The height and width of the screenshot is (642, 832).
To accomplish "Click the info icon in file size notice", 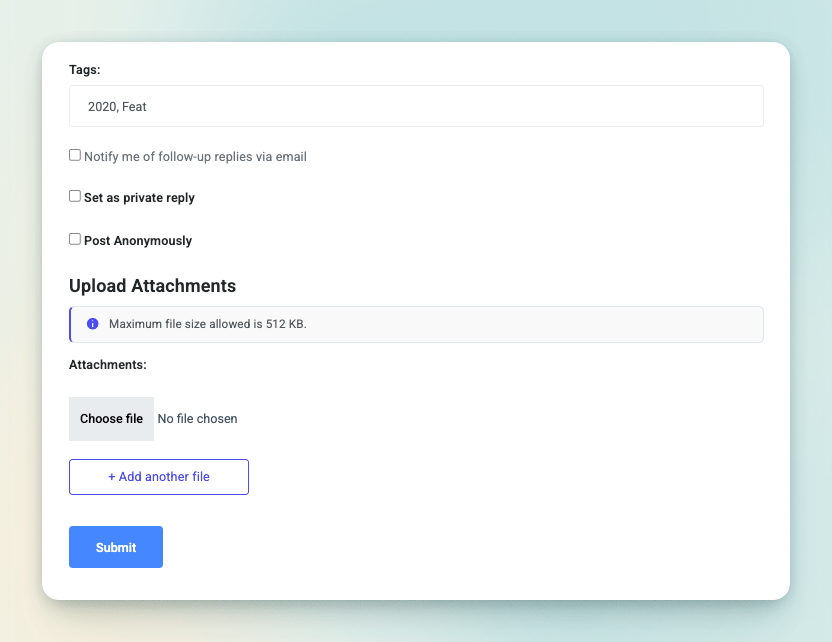I will click(93, 324).
